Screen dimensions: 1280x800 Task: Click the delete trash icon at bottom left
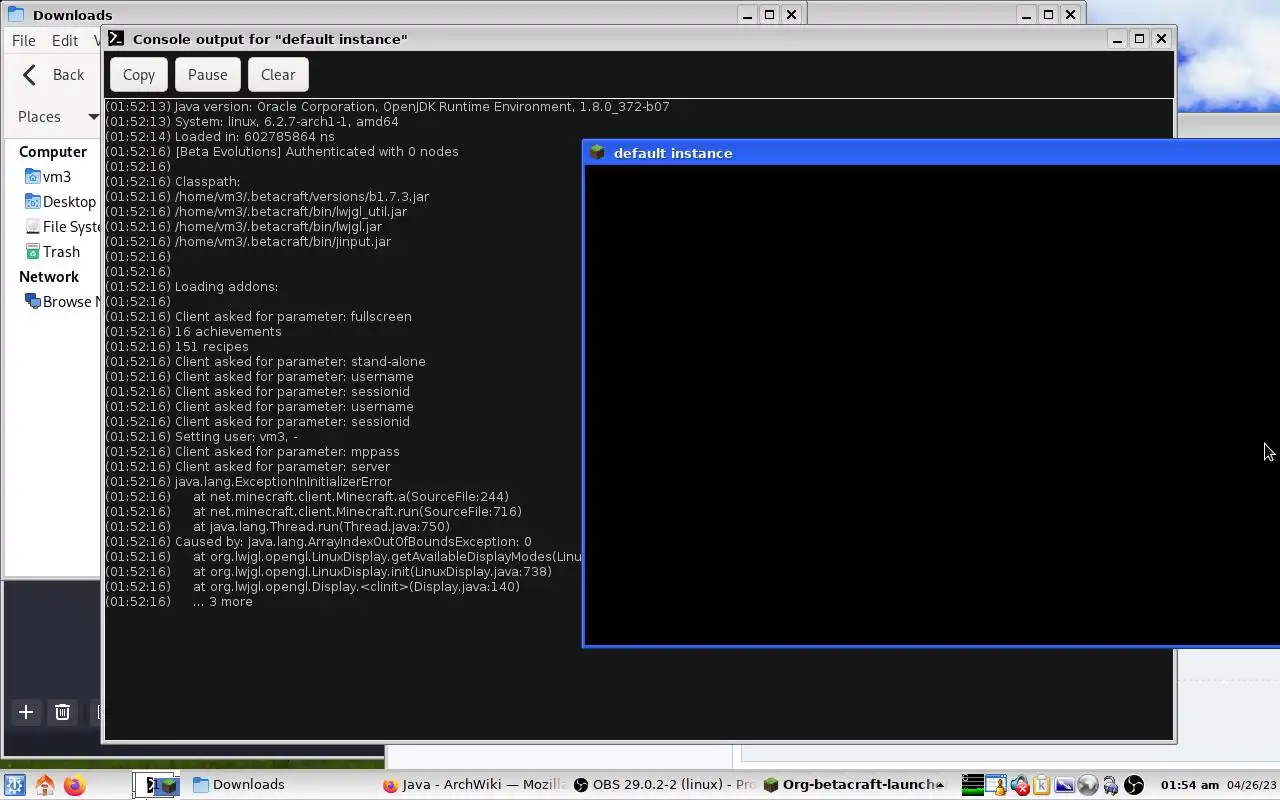click(x=62, y=712)
